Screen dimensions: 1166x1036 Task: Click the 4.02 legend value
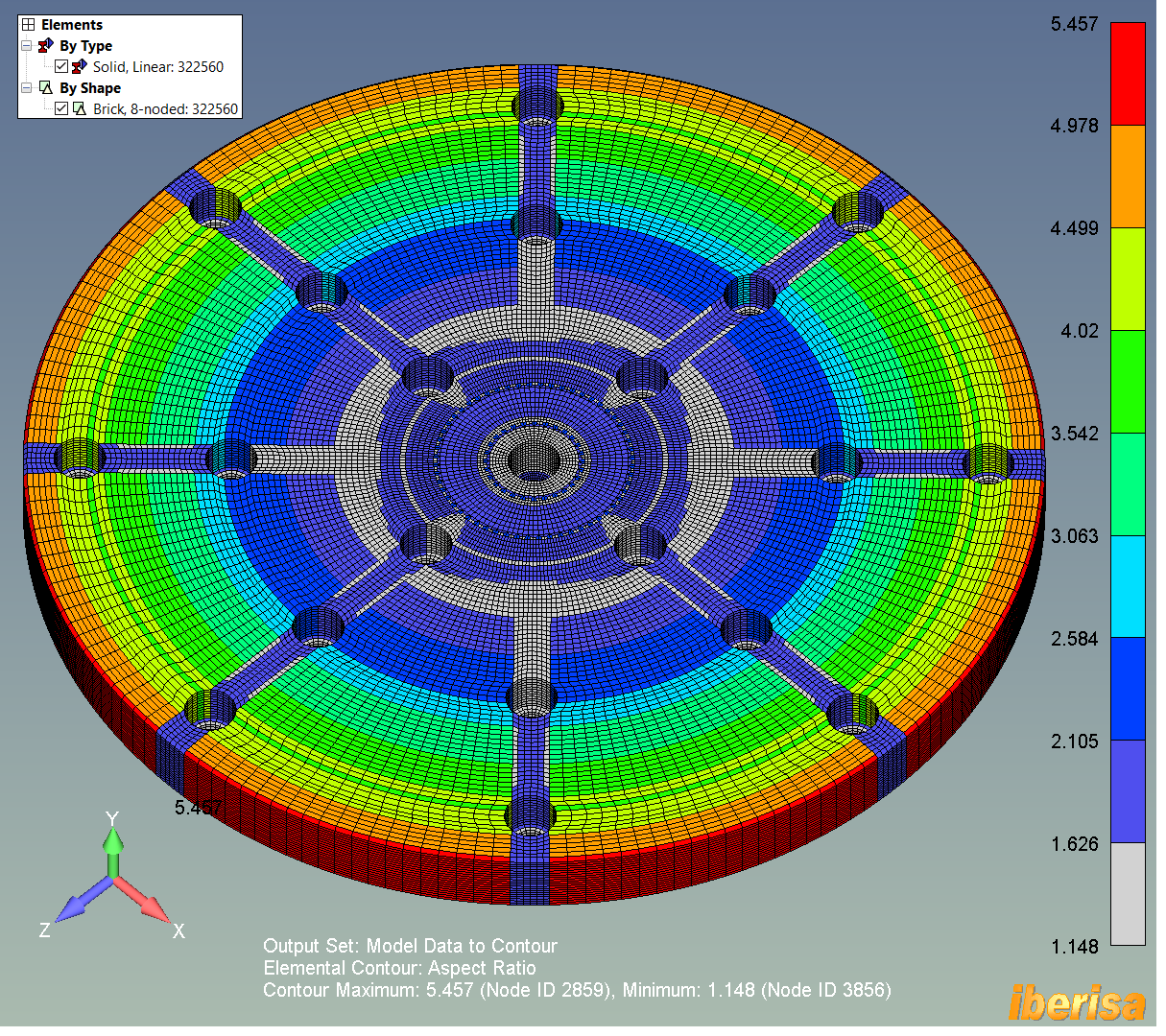(x=1079, y=331)
